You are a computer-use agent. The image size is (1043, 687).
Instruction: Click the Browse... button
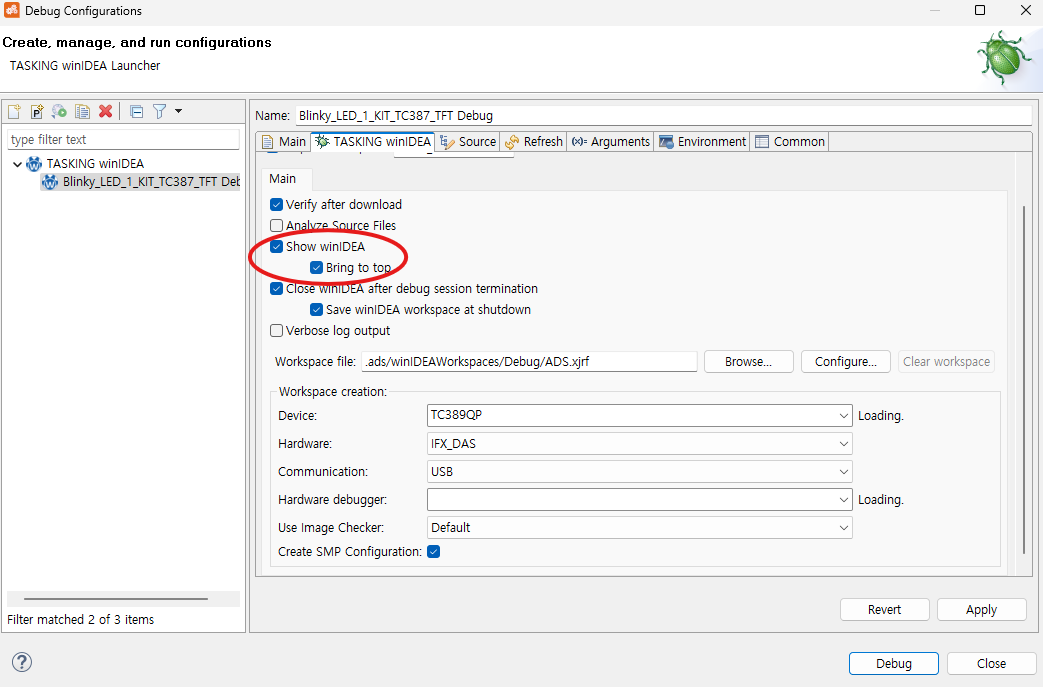pyautogui.click(x=748, y=362)
